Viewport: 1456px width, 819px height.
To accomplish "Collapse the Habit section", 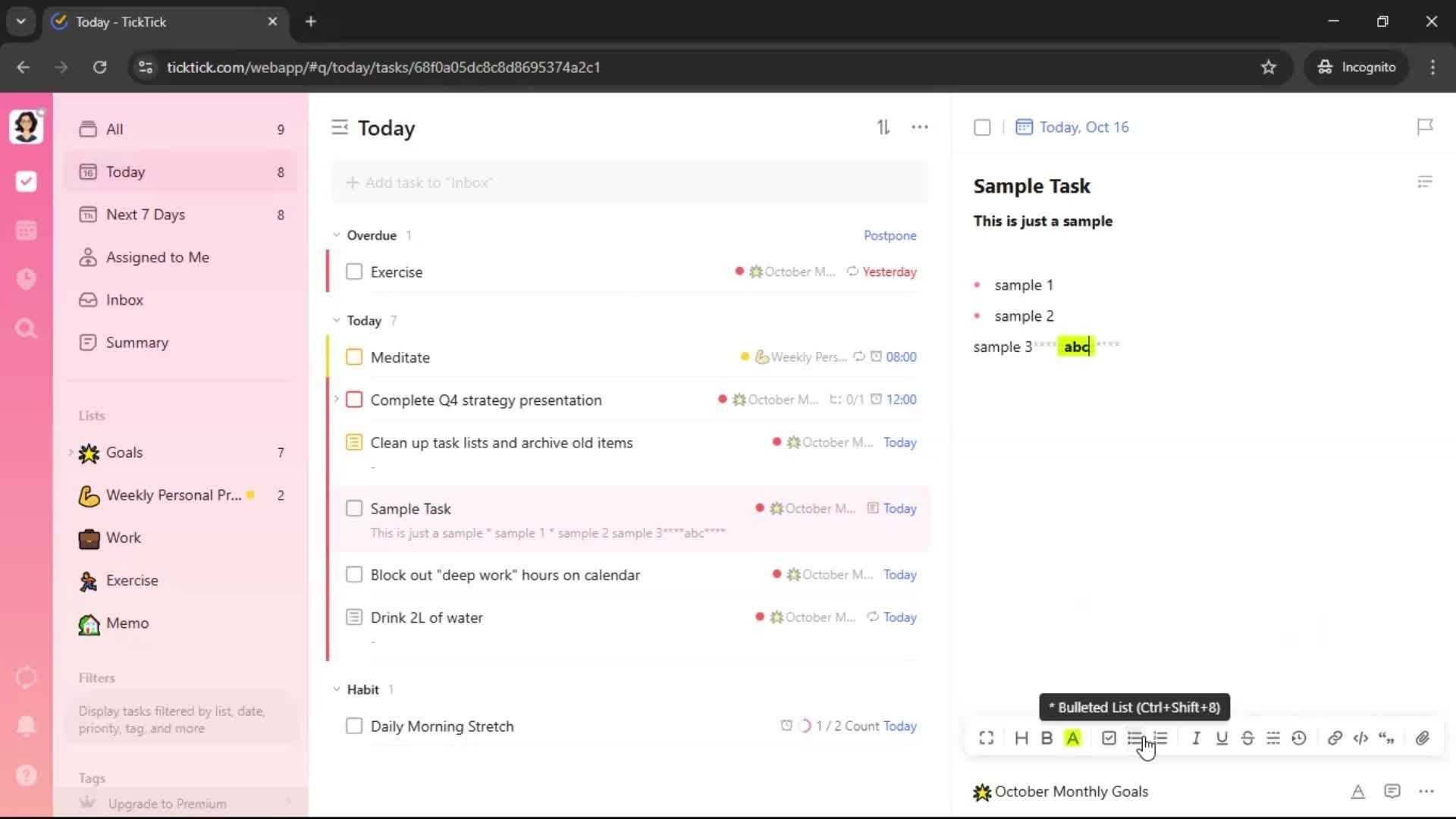I will pyautogui.click(x=337, y=689).
